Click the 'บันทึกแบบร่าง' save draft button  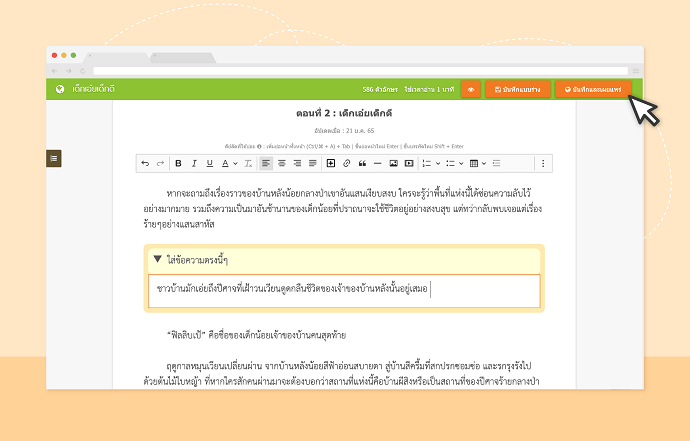click(x=517, y=89)
